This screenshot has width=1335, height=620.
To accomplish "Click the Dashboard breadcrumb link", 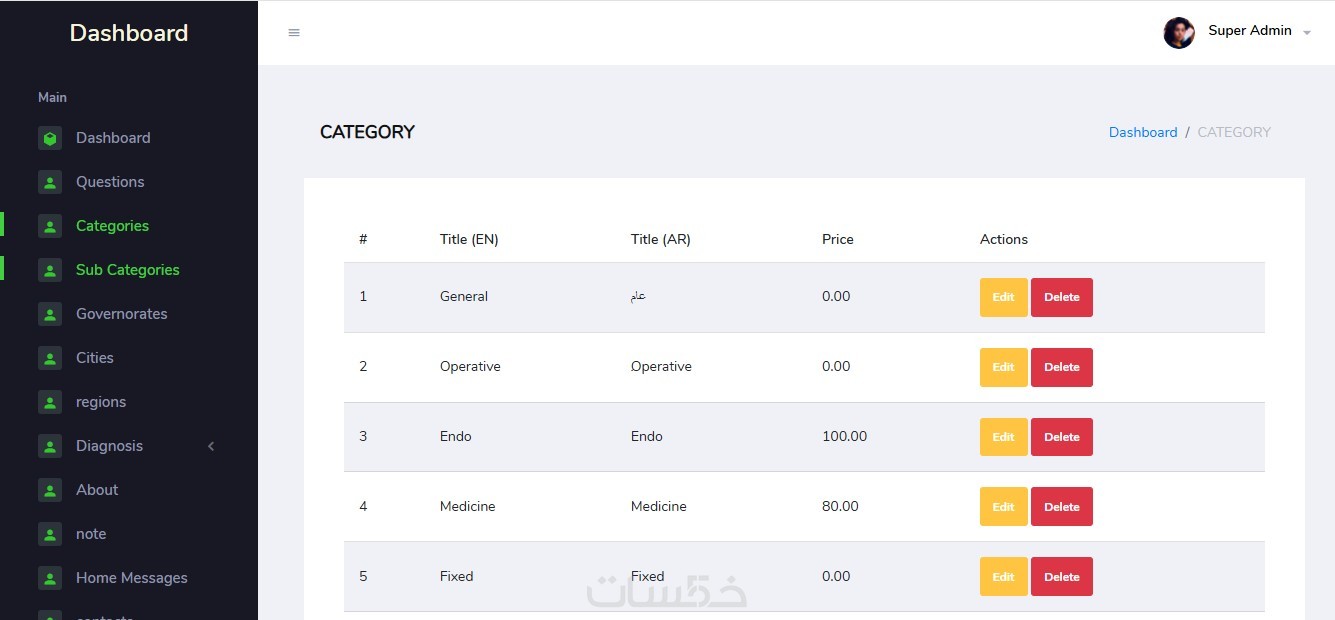I will (1143, 132).
